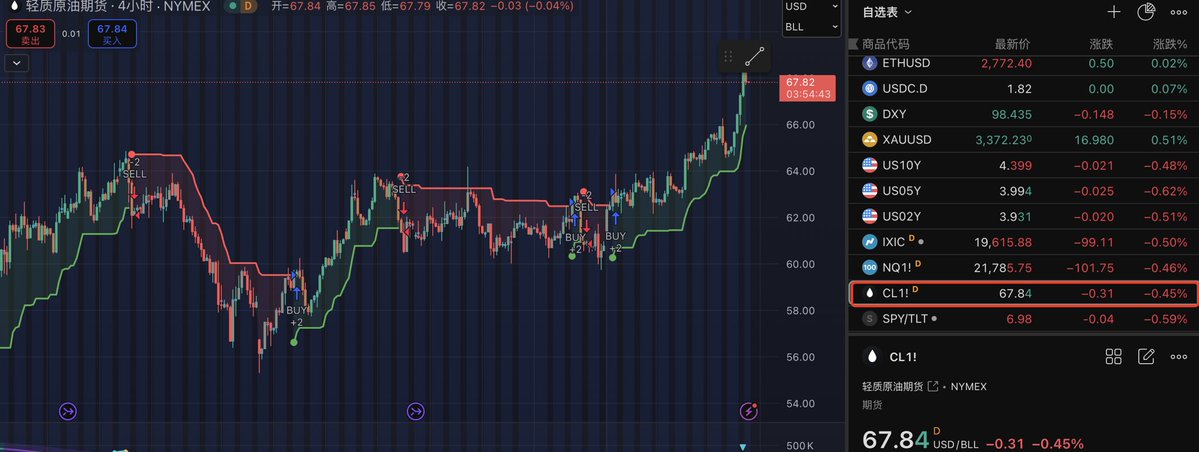Screen dimensions: 1199x452
Task: Click the 67.82 current price label
Action: coord(807,88)
